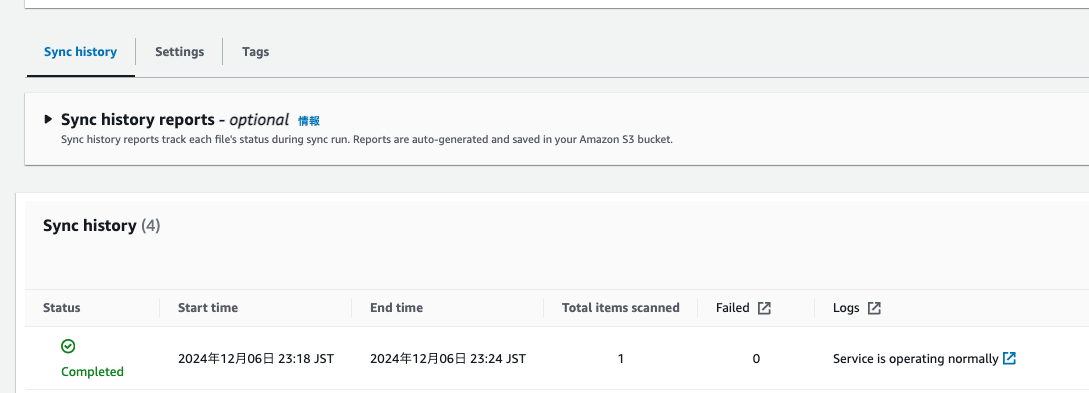Viewport: 1089px width, 393px height.
Task: Click the green Completed checkmark icon
Action: [68, 346]
